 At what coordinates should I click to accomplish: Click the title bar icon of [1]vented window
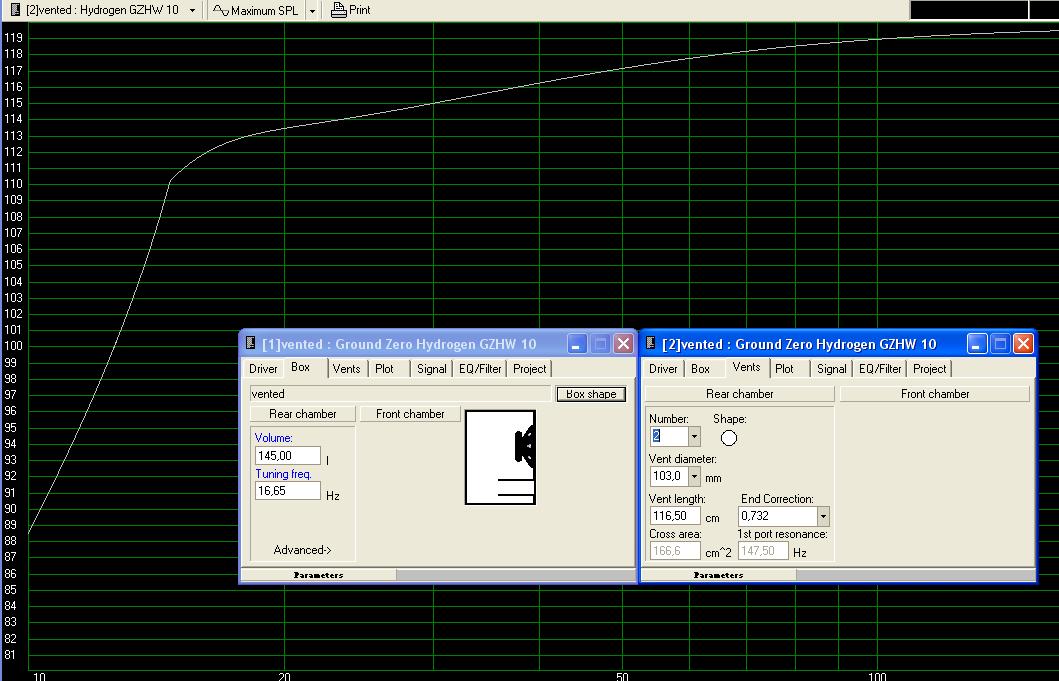(251, 344)
